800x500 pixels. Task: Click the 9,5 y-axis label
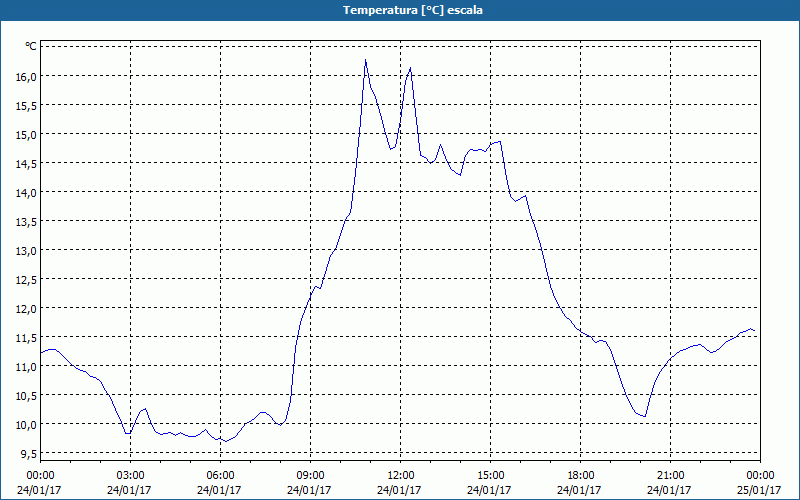click(30, 453)
